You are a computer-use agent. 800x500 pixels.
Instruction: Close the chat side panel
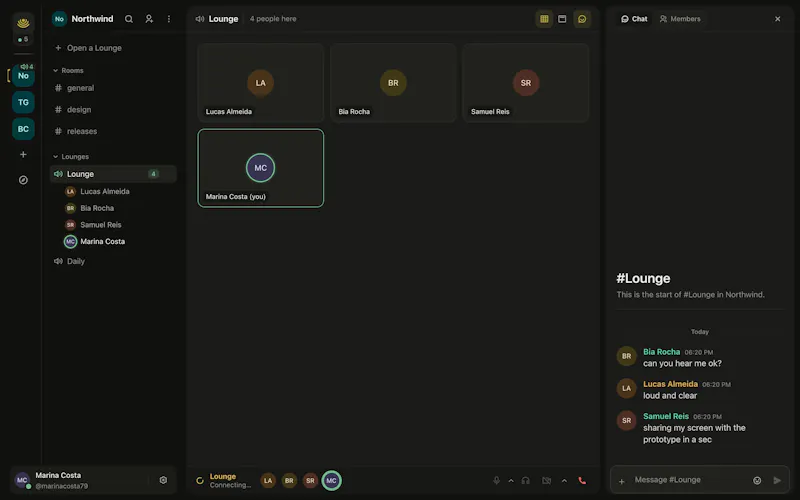click(778, 19)
